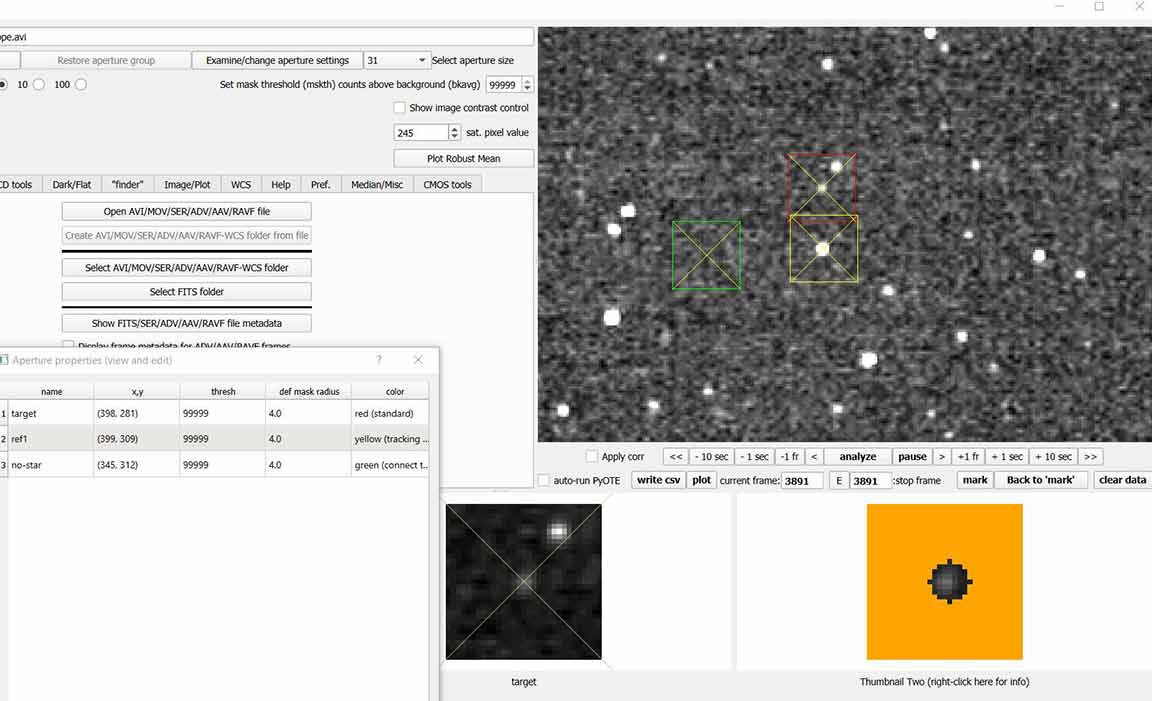Viewport: 1152px width, 701px height.
Task: Click the thresh column header
Action: 223,392
